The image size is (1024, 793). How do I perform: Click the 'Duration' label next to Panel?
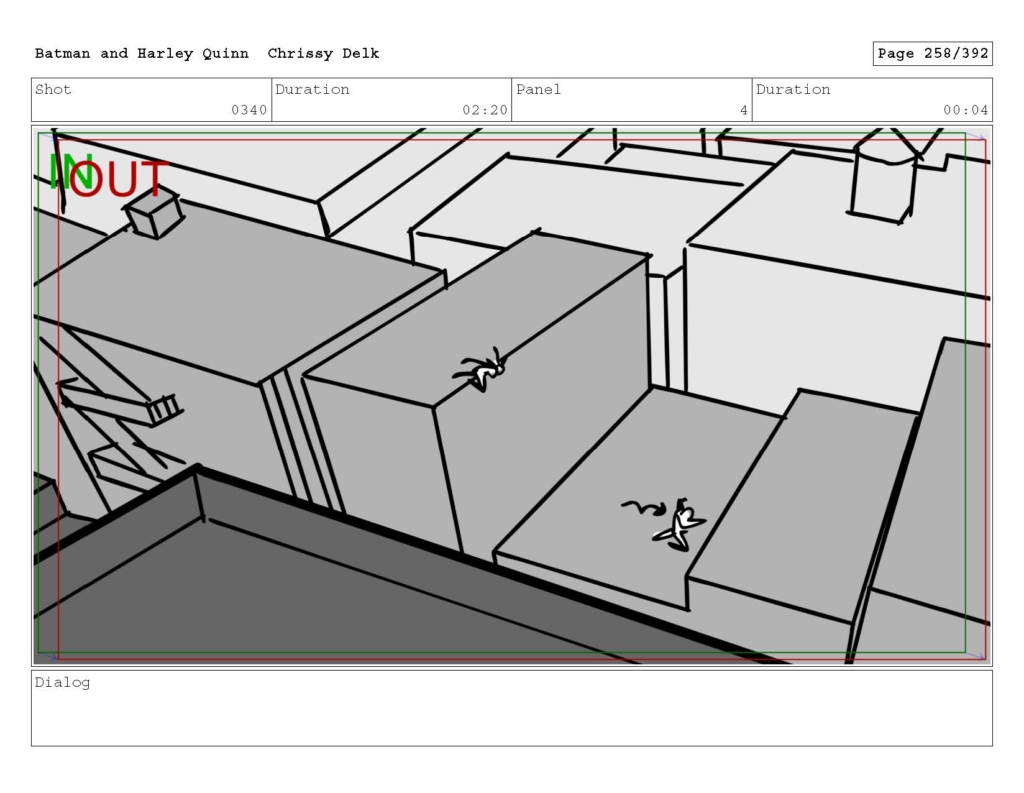coord(793,89)
